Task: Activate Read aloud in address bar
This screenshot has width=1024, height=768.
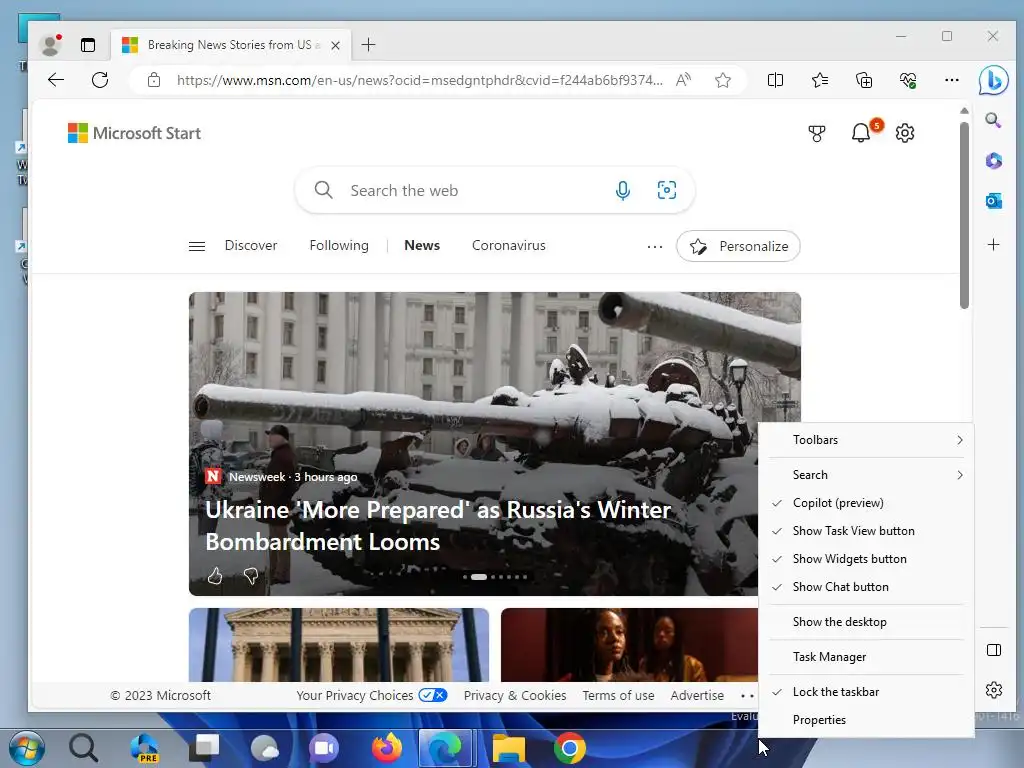Action: pyautogui.click(x=683, y=80)
